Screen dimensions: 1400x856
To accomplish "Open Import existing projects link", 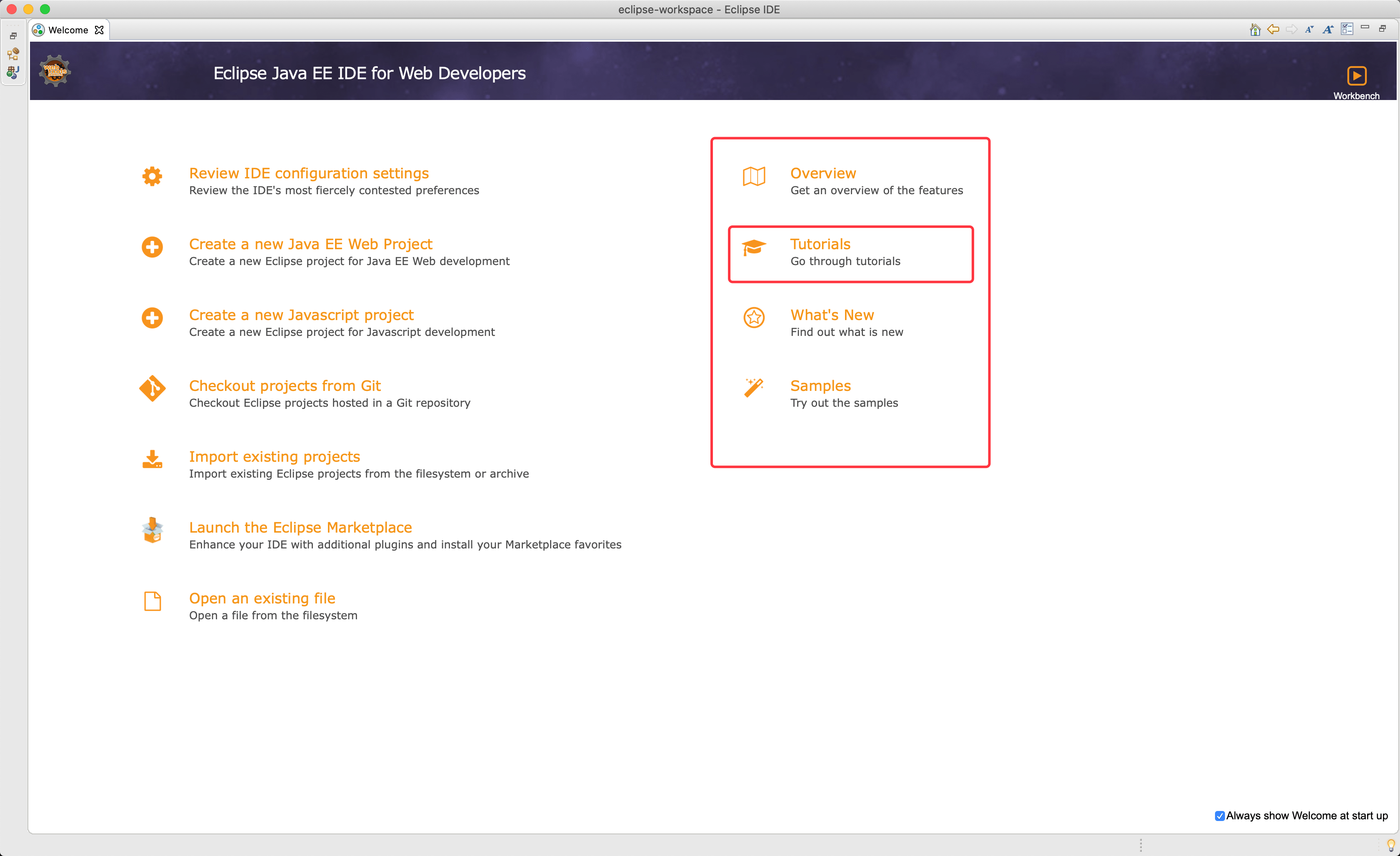I will point(275,456).
